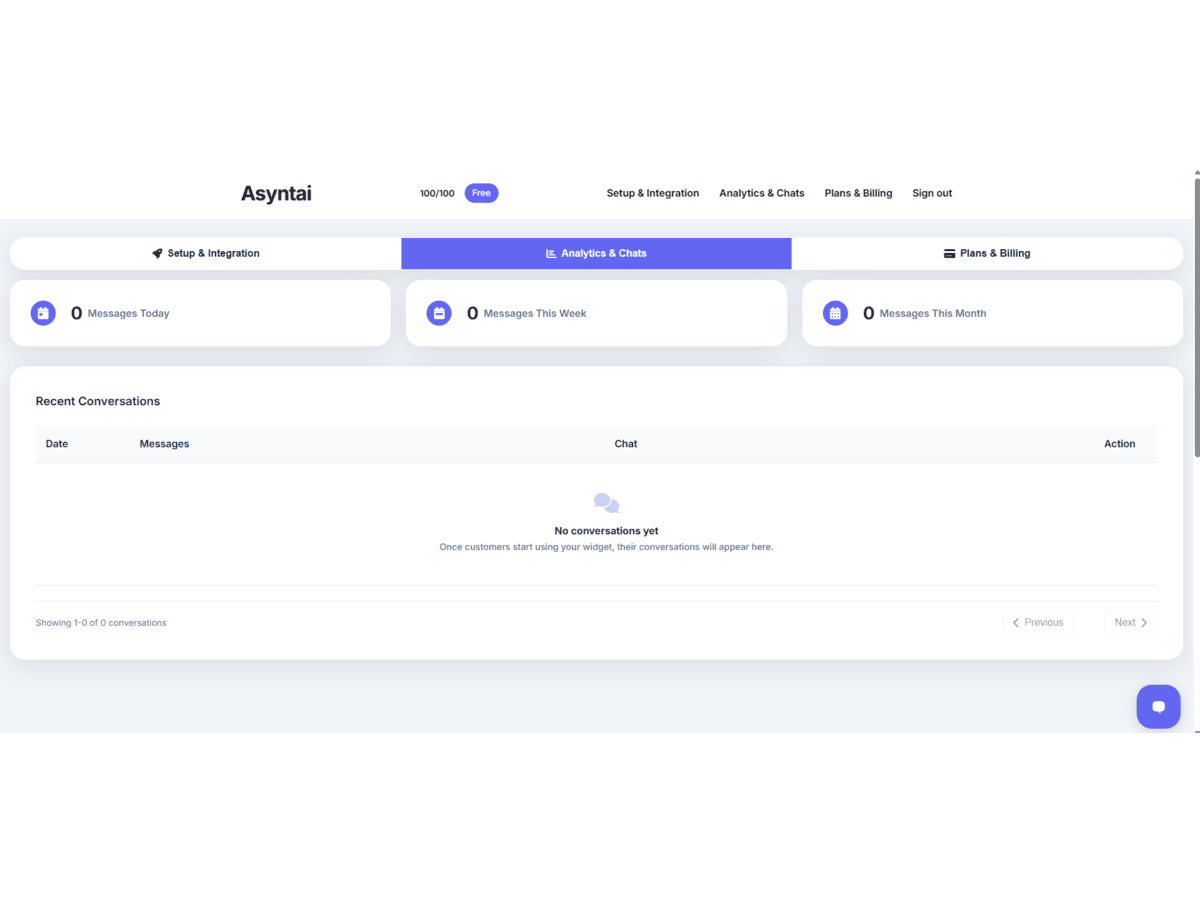Image resolution: width=1200 pixels, height=902 pixels.
Task: Open Setup & Integration in top navigation
Action: point(652,193)
